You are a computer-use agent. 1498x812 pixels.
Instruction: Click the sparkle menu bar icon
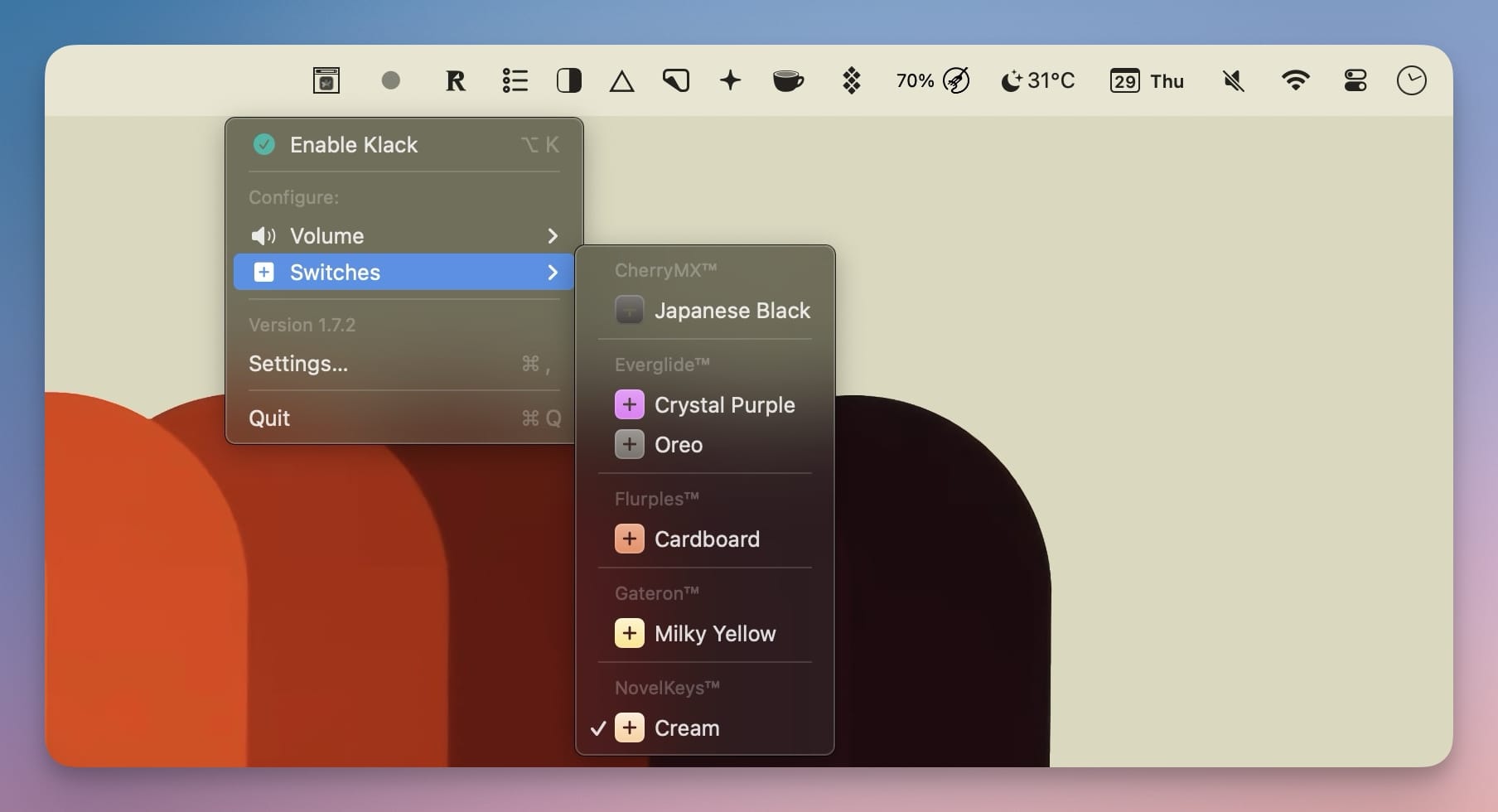[x=730, y=80]
